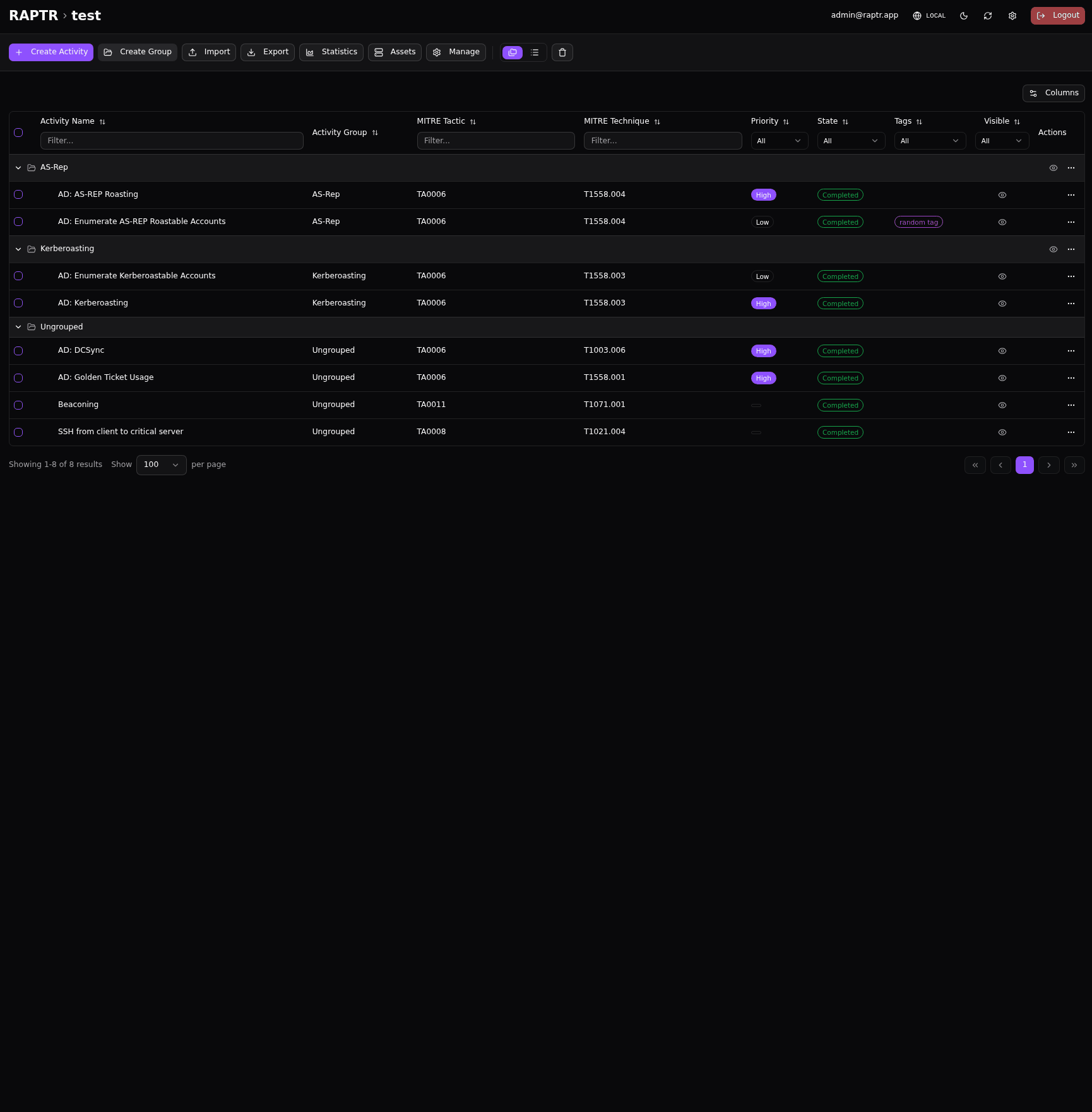Collapse the AS-Rep group
Viewport: 1092px width, 1112px height.
click(18, 168)
